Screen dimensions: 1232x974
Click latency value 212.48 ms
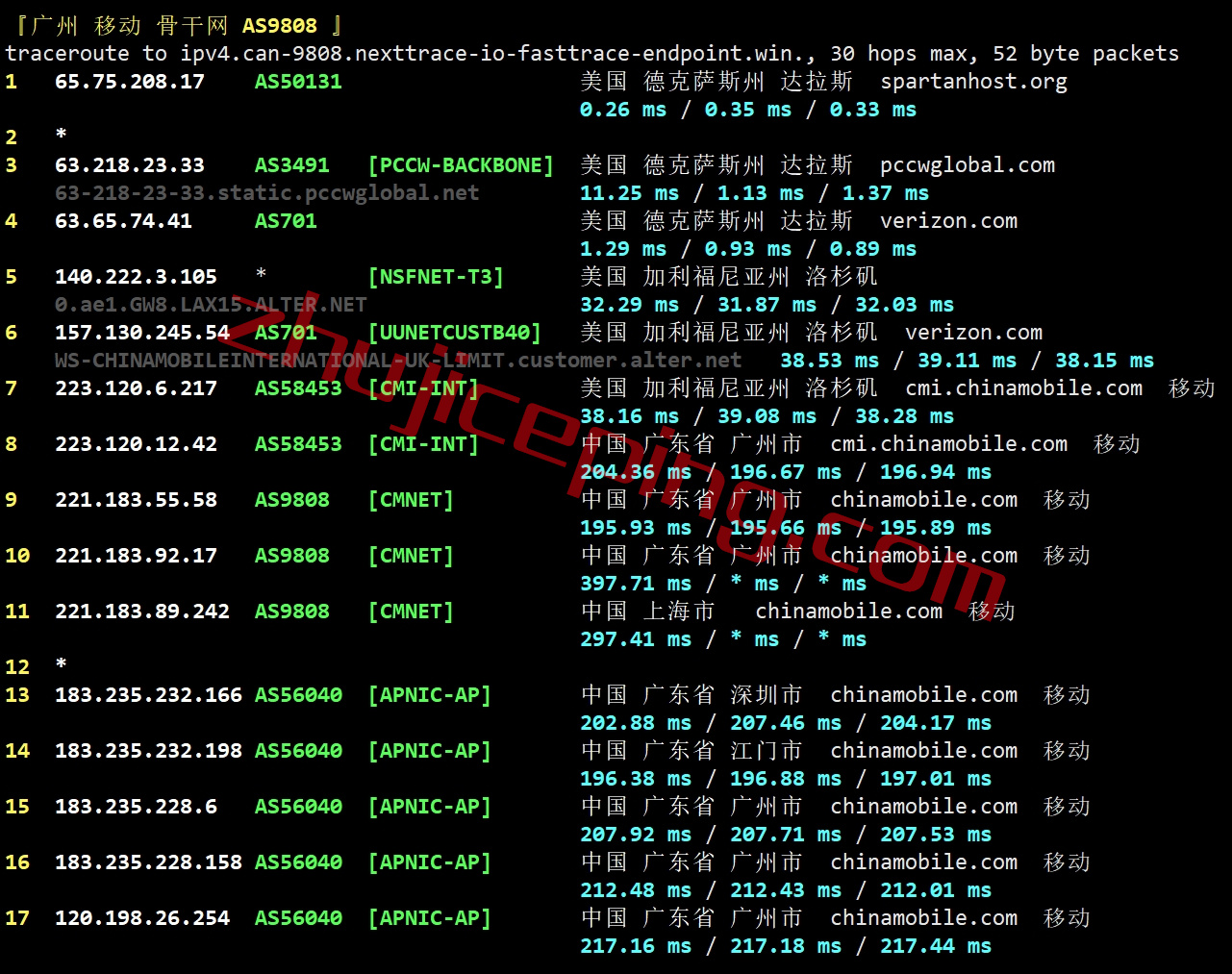(636, 890)
